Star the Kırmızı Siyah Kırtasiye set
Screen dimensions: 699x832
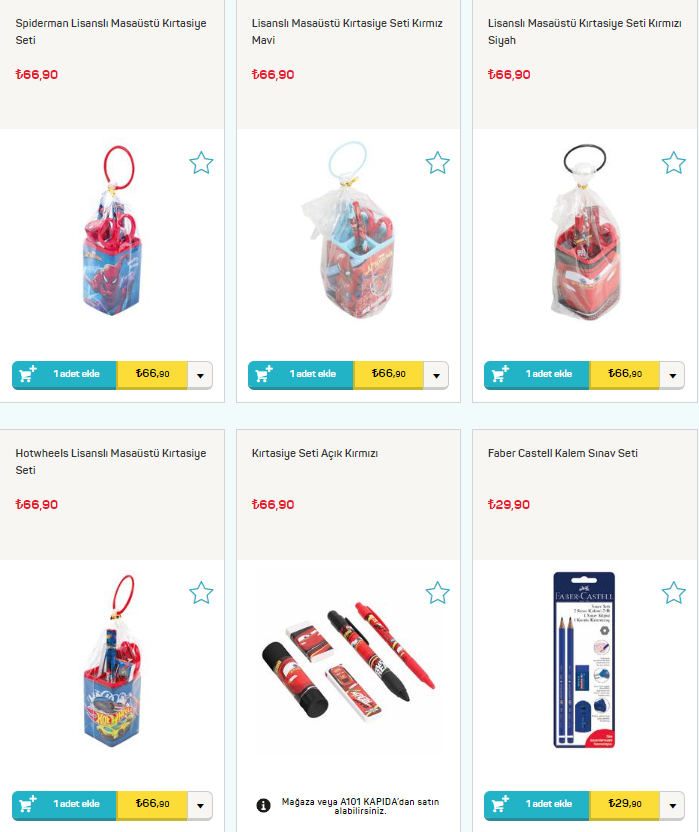[x=674, y=163]
